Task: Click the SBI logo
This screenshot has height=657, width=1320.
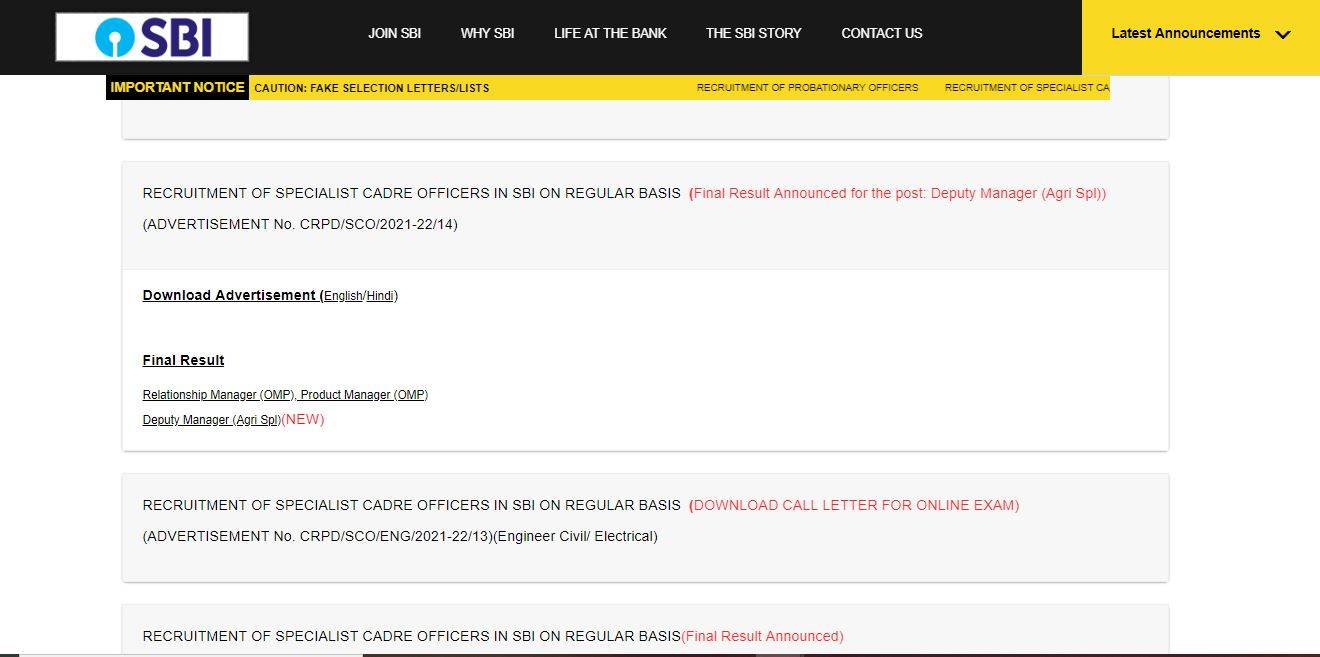Action: click(152, 37)
